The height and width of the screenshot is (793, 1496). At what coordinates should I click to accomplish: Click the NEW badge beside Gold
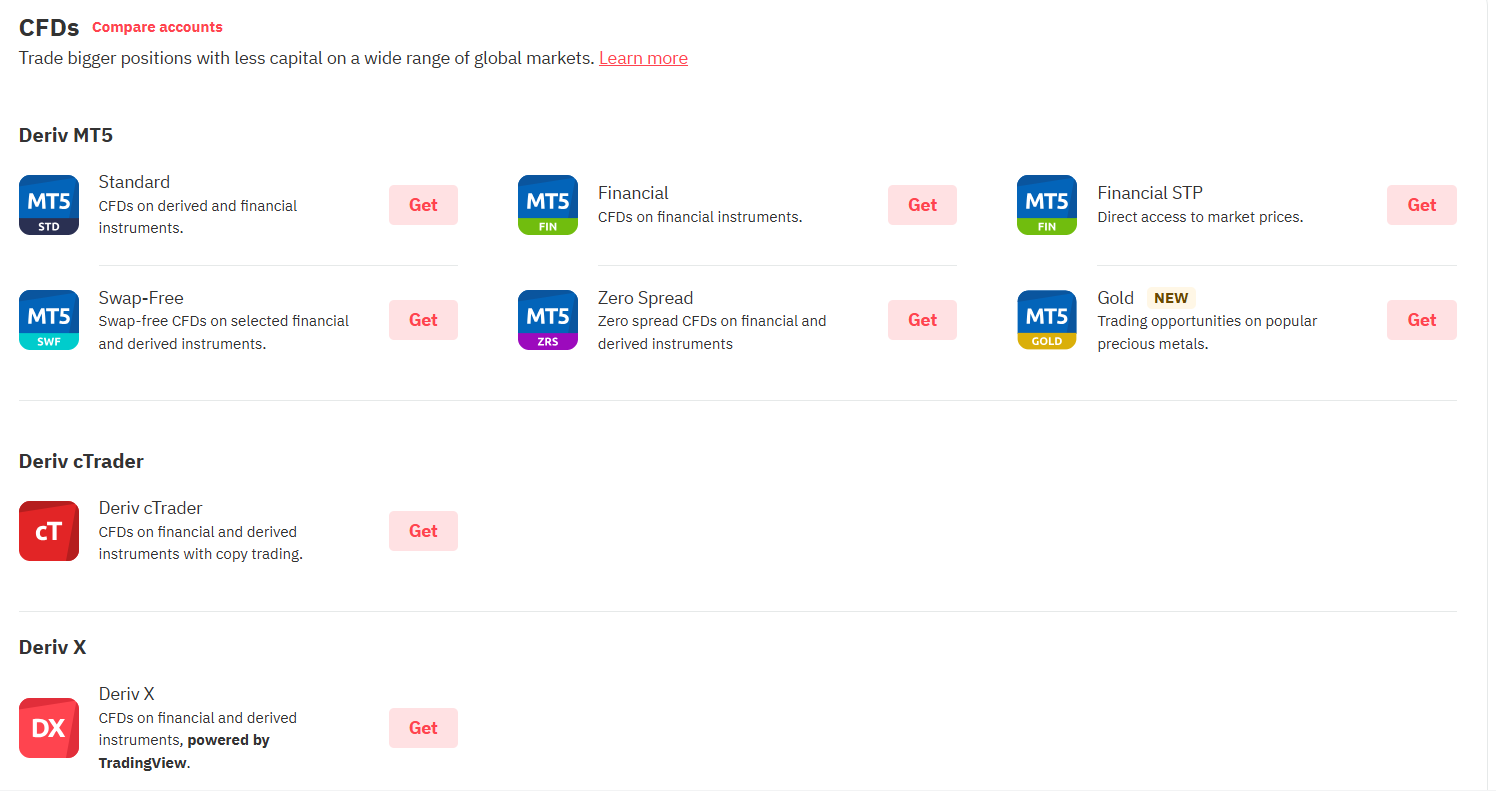click(1171, 298)
